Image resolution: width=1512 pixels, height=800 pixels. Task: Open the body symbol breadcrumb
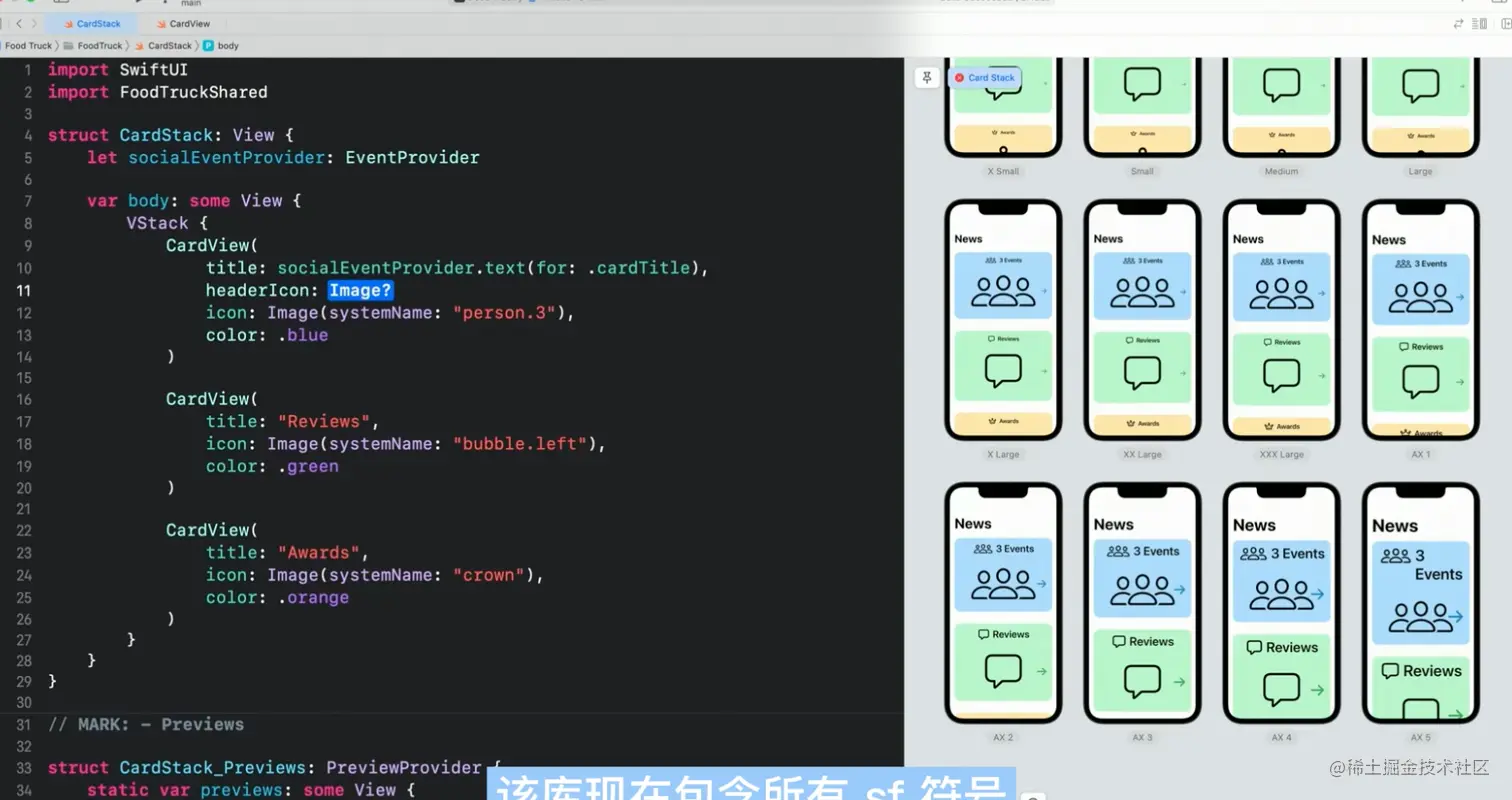tap(221, 46)
